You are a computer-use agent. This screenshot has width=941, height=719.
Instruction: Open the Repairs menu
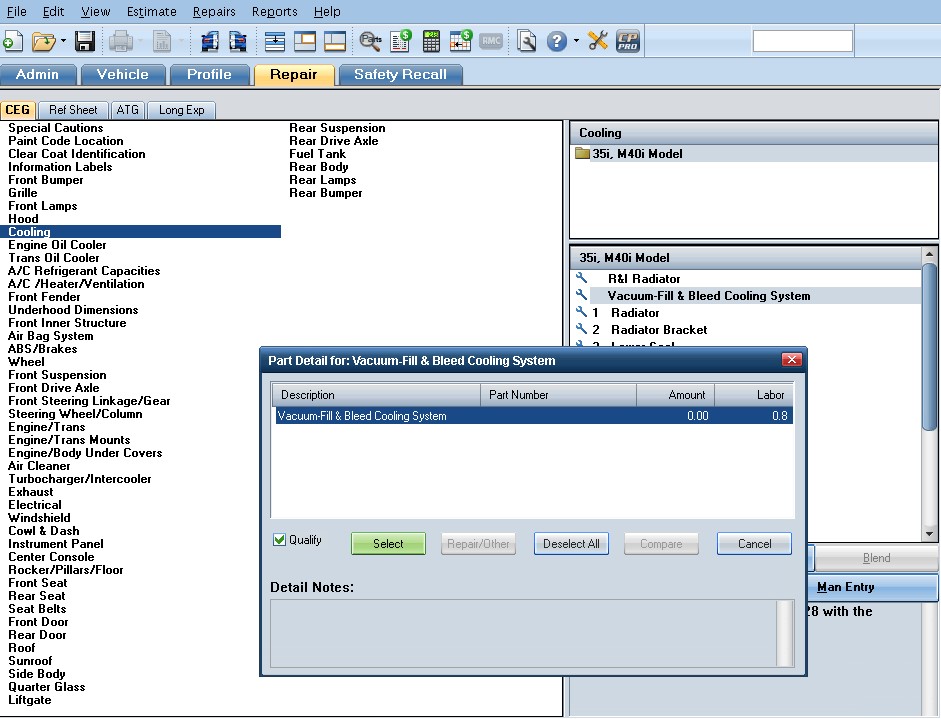point(214,11)
